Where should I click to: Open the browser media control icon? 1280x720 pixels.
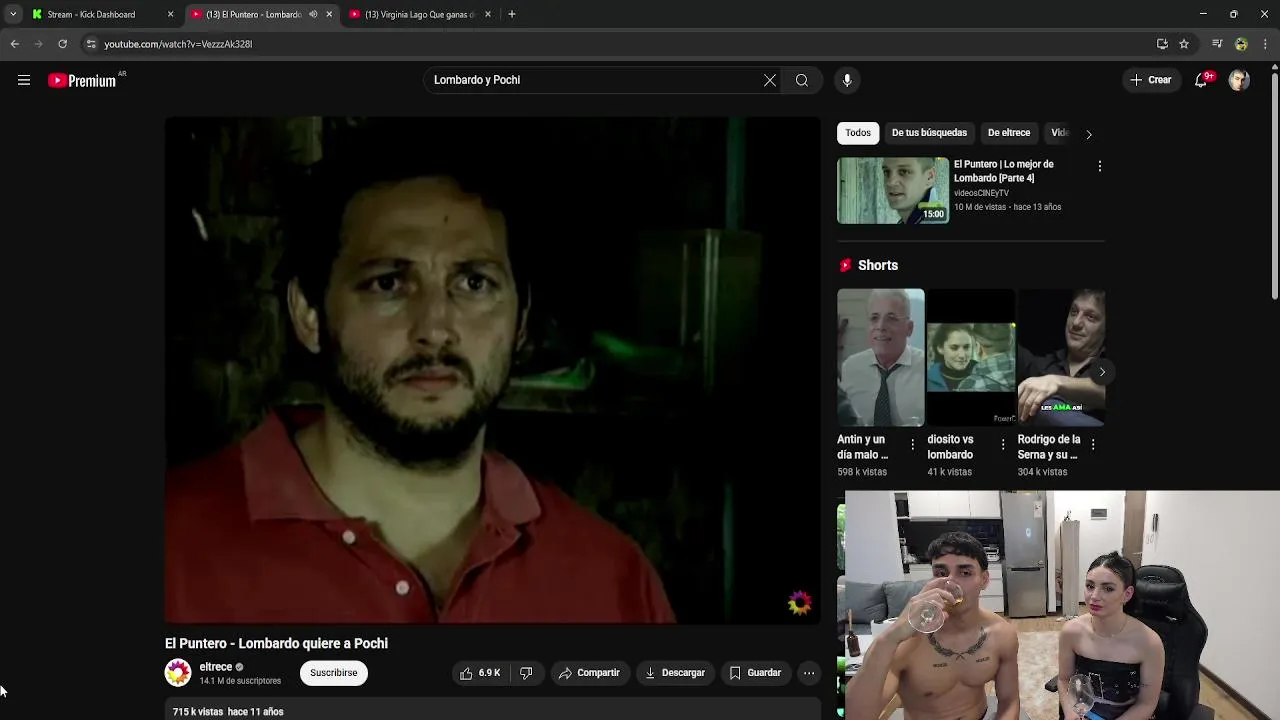pyautogui.click(x=1217, y=44)
